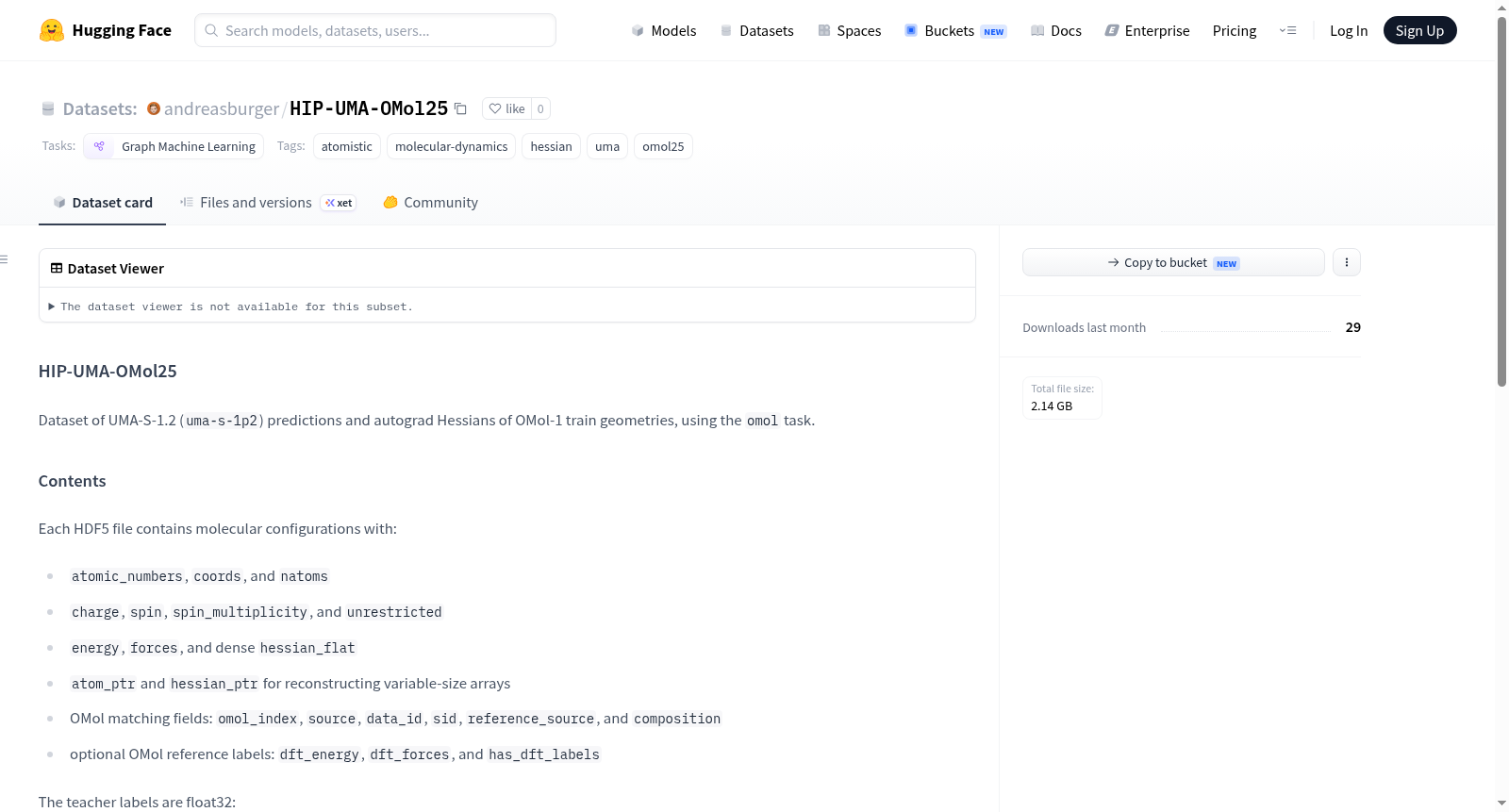
Task: Expand the left sidebar table of contents
Action: [5, 259]
